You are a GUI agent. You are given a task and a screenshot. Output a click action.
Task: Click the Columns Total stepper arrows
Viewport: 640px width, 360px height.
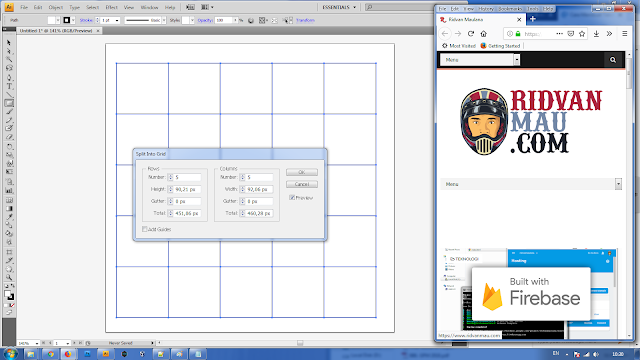tap(242, 213)
